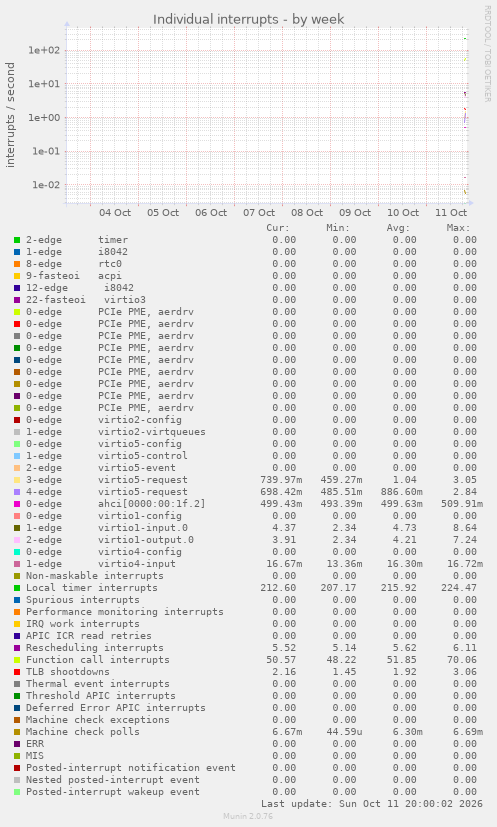Click the 'interrupts / second' axis label

[10, 115]
